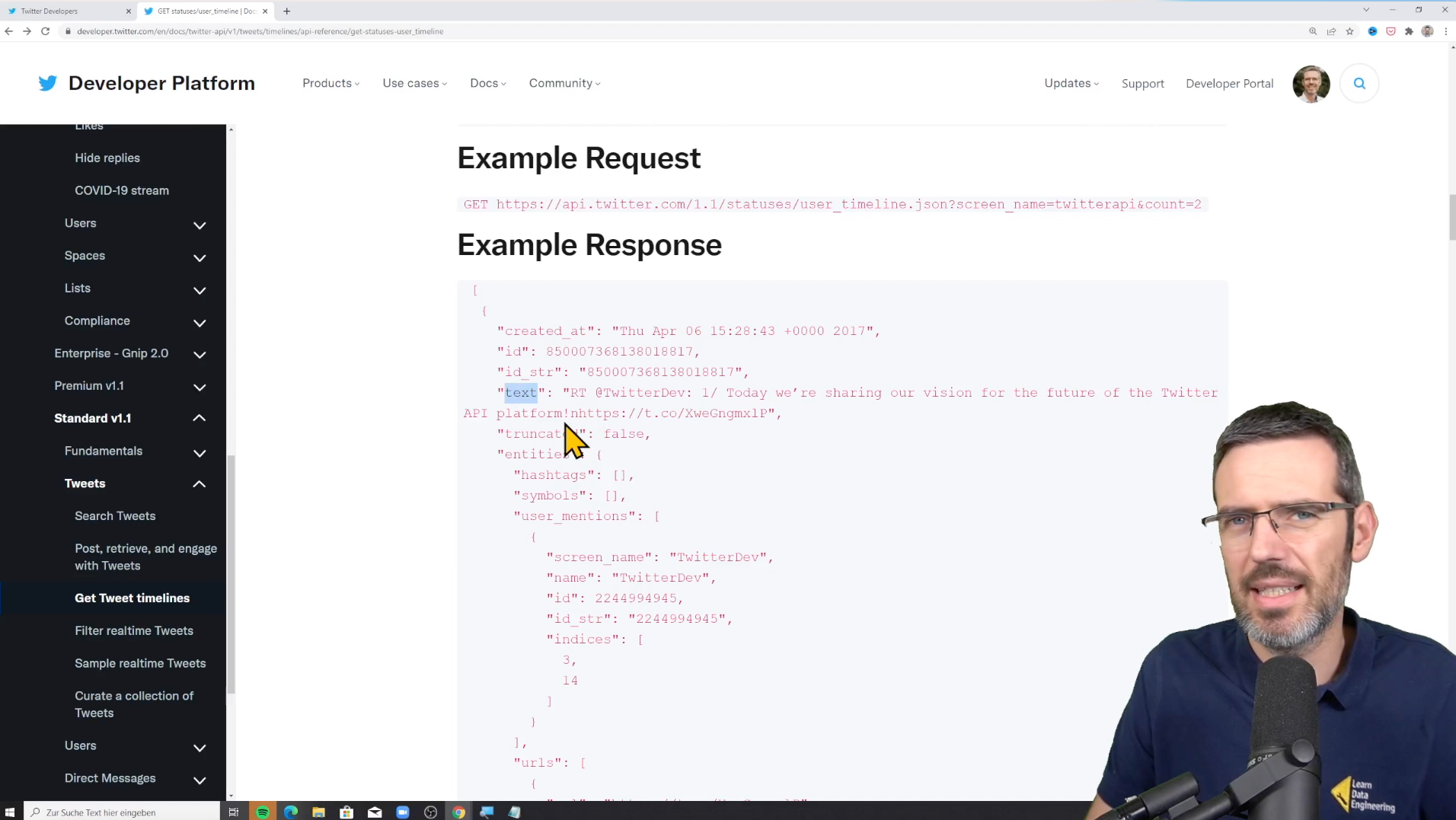
Task: Open the blue extension icon beside Pocket
Action: pos(1372,31)
